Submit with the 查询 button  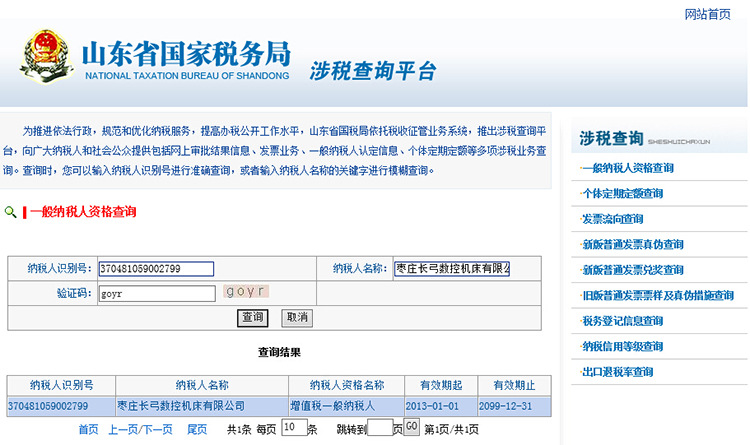click(x=253, y=318)
